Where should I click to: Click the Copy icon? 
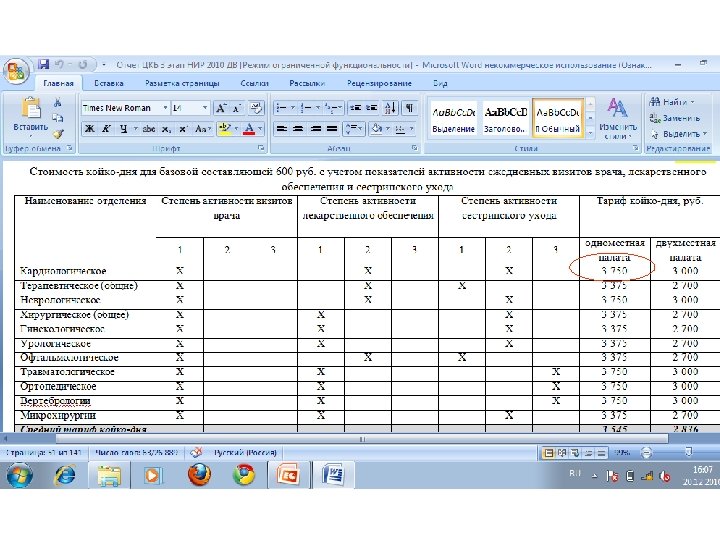click(58, 118)
